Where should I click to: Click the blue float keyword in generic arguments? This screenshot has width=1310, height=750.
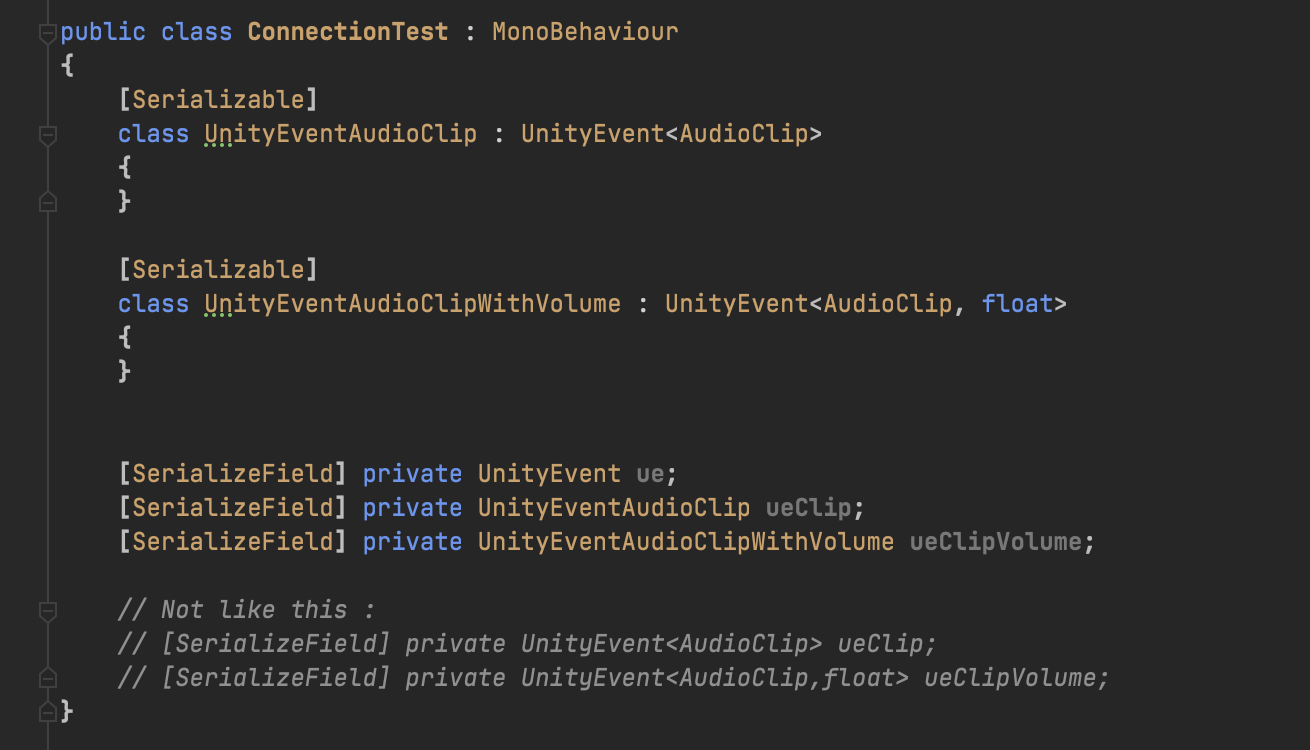click(x=1017, y=304)
